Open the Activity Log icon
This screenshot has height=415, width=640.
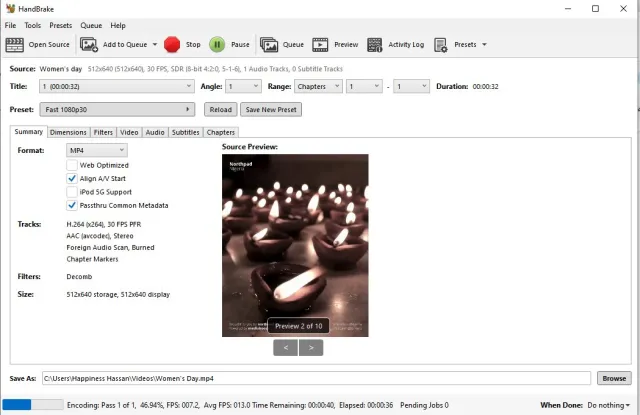(374, 44)
